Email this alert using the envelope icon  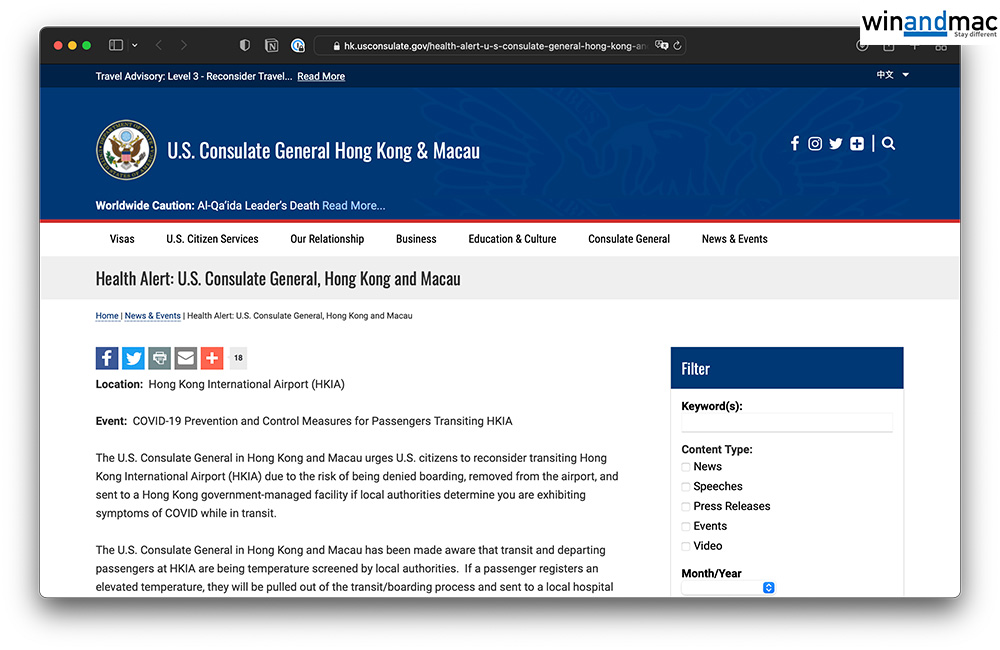[x=185, y=358]
